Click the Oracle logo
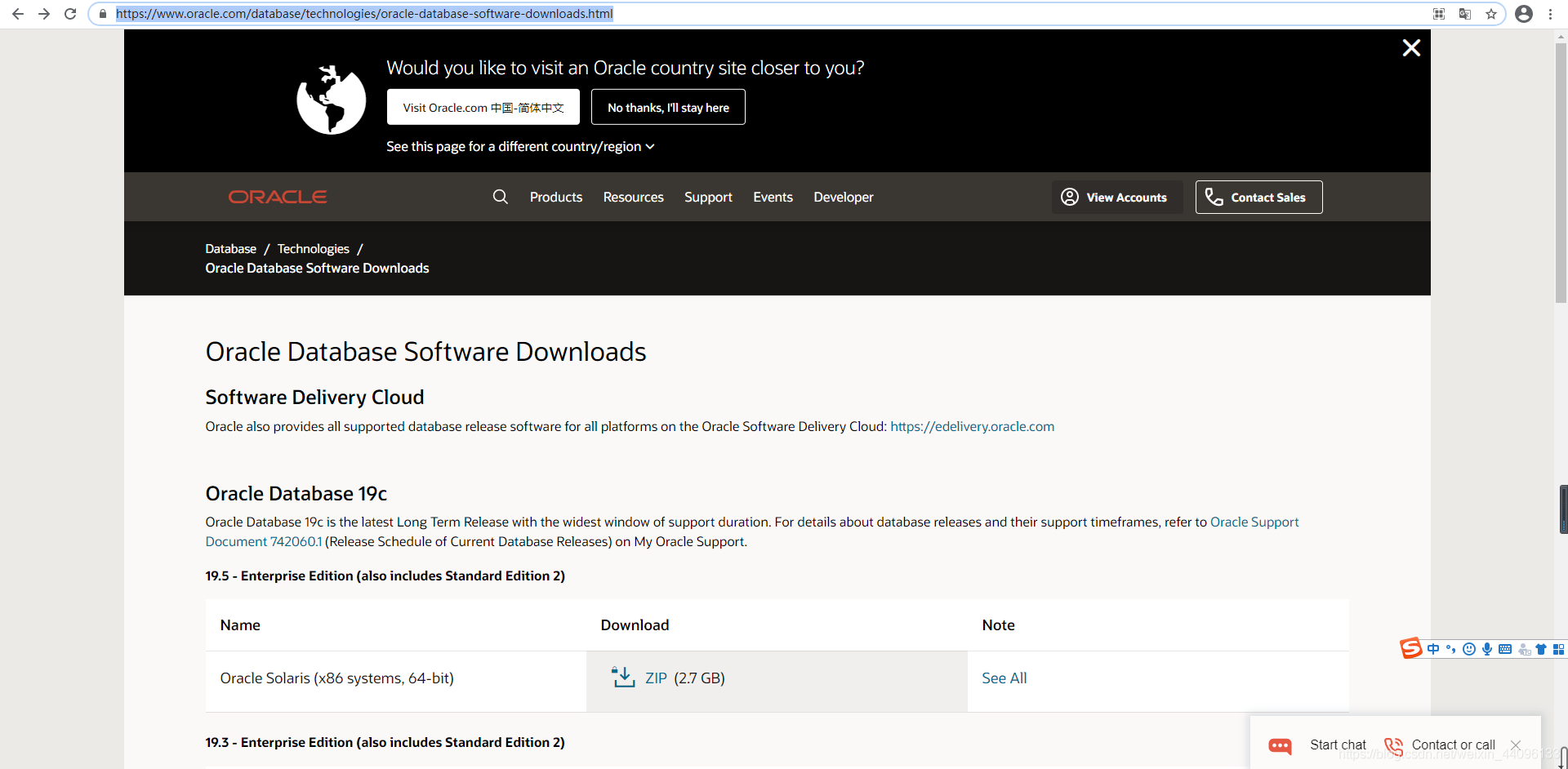The image size is (1568, 769). (x=278, y=197)
